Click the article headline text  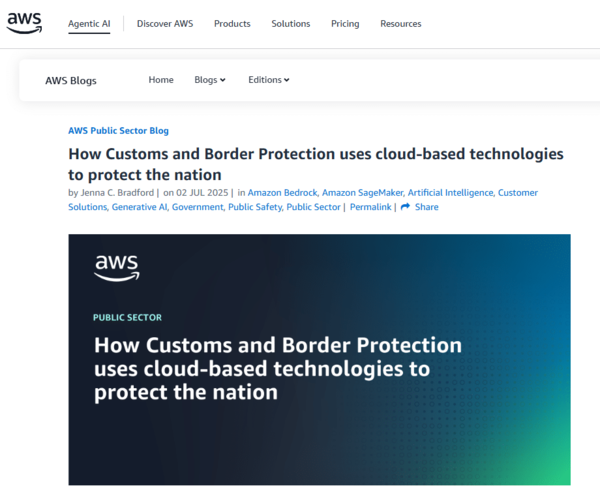[316, 164]
